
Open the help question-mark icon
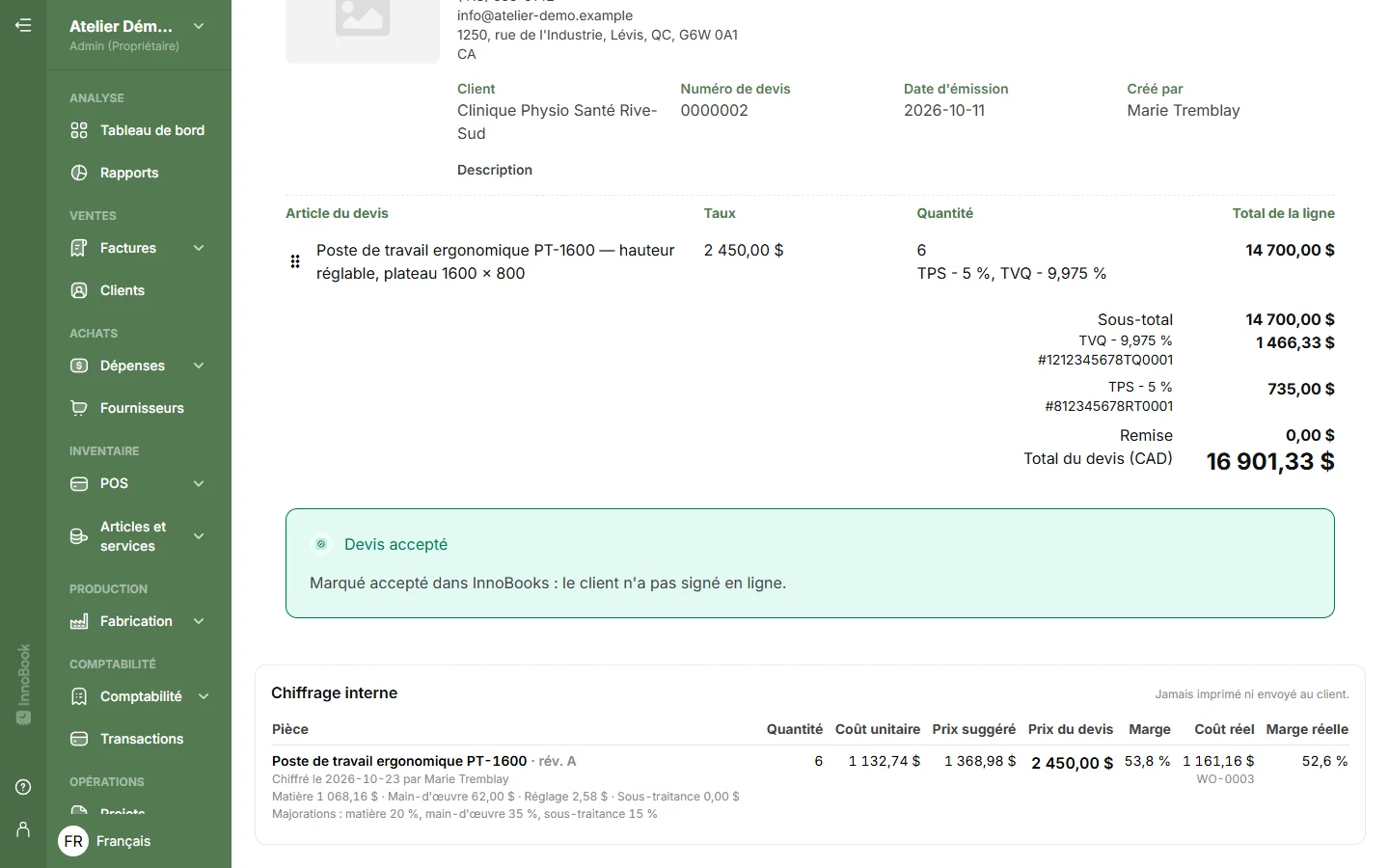point(23,787)
